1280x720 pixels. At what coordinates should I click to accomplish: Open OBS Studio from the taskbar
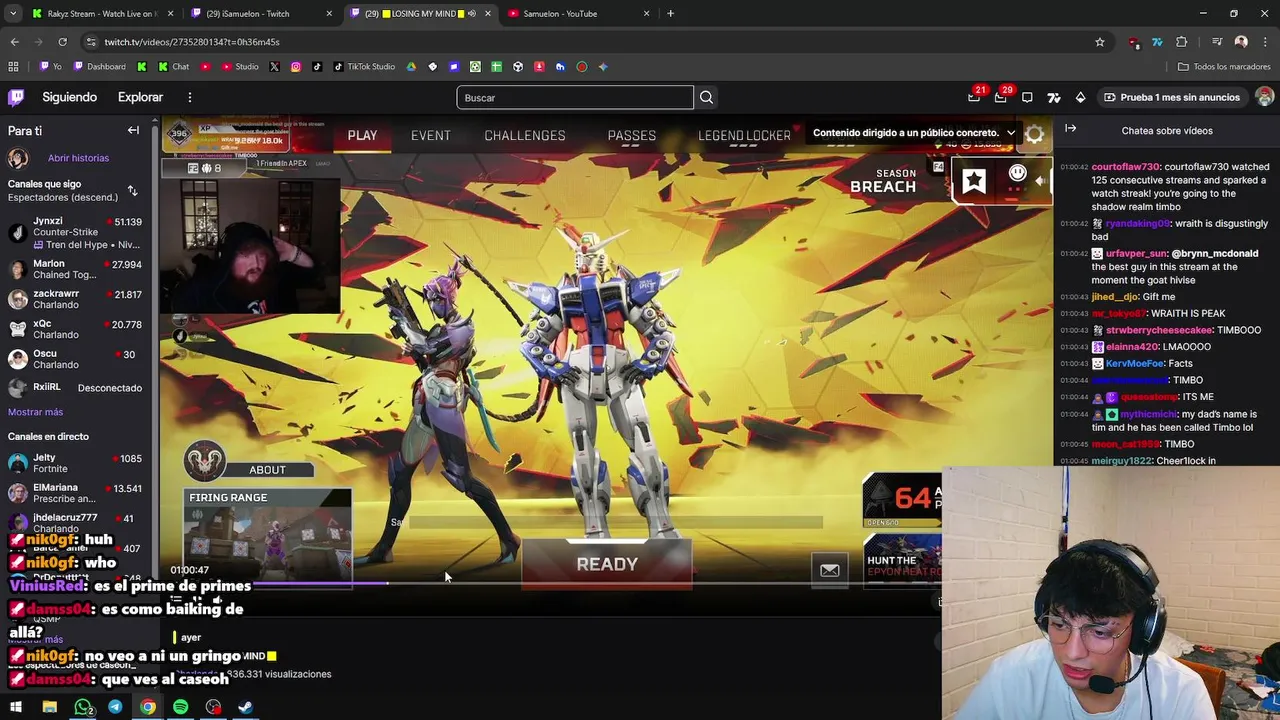tap(213, 707)
